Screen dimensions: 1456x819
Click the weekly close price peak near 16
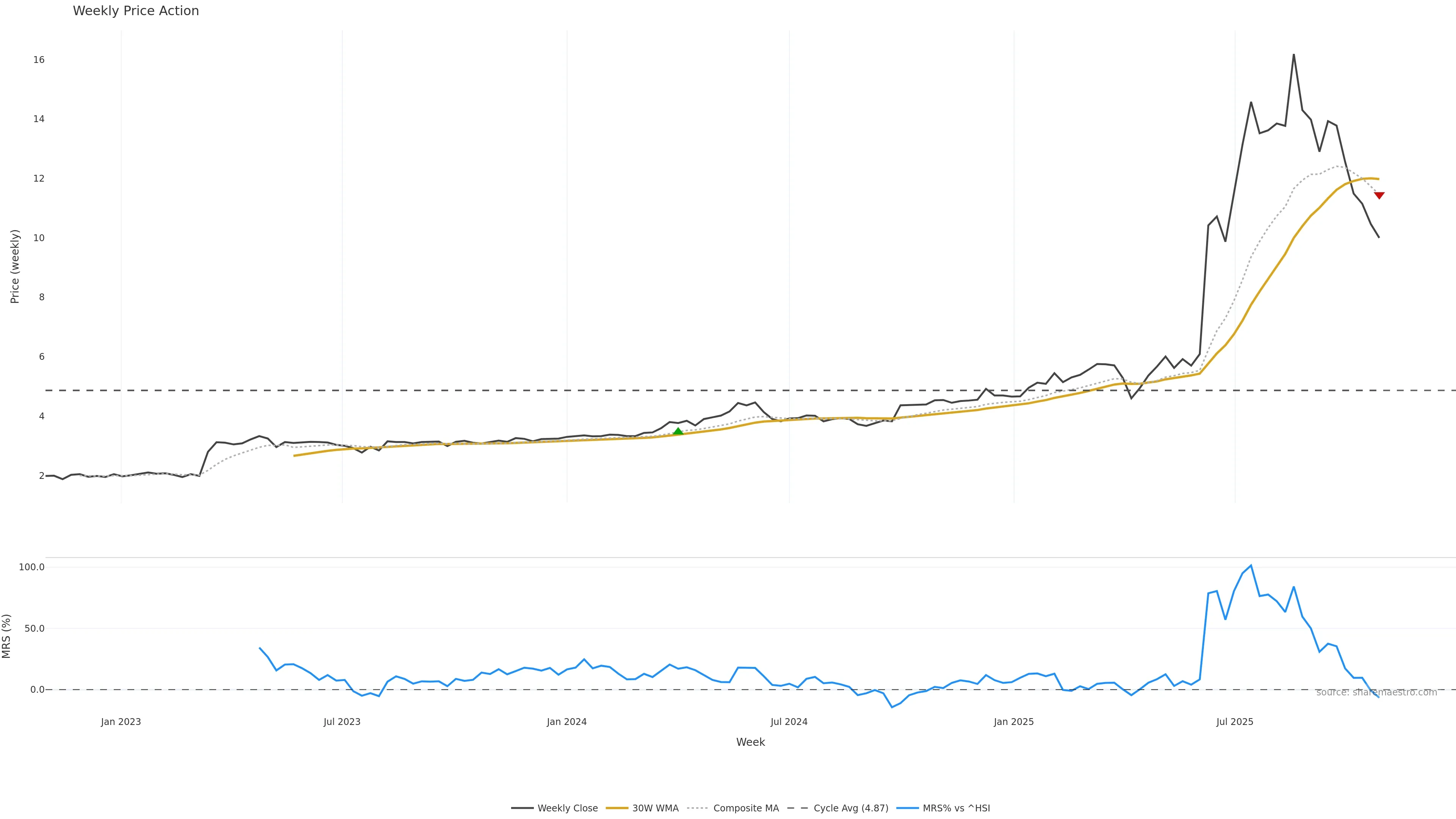1294,55
